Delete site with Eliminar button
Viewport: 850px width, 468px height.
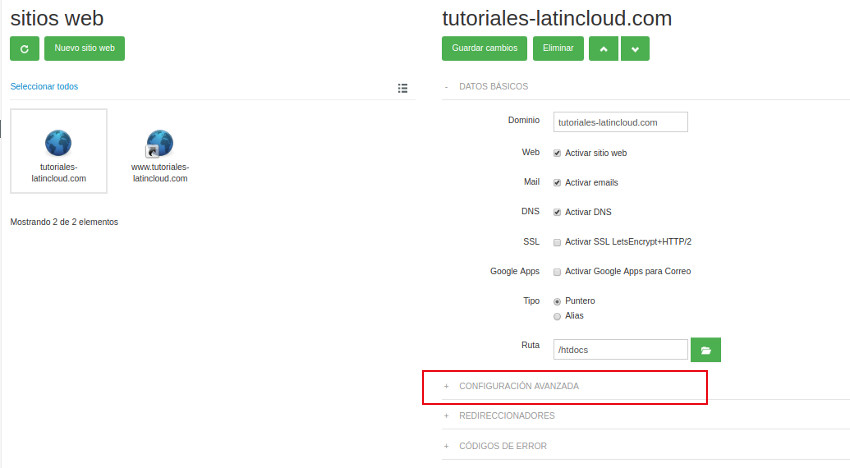pos(558,48)
